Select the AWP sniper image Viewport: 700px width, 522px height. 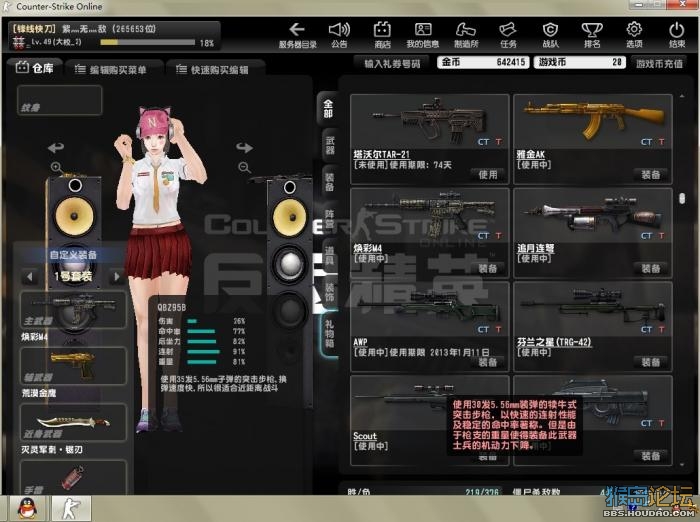pos(429,309)
